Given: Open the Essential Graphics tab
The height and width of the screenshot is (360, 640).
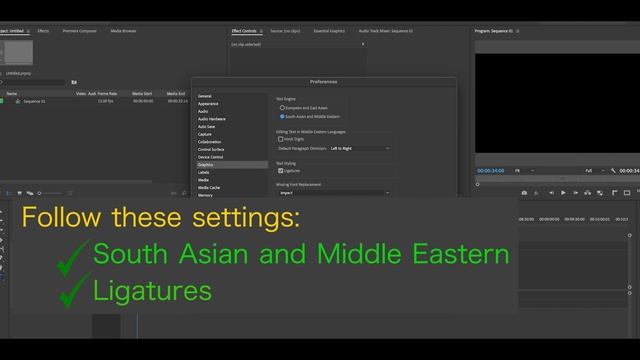Looking at the screenshot, I should click(329, 31).
